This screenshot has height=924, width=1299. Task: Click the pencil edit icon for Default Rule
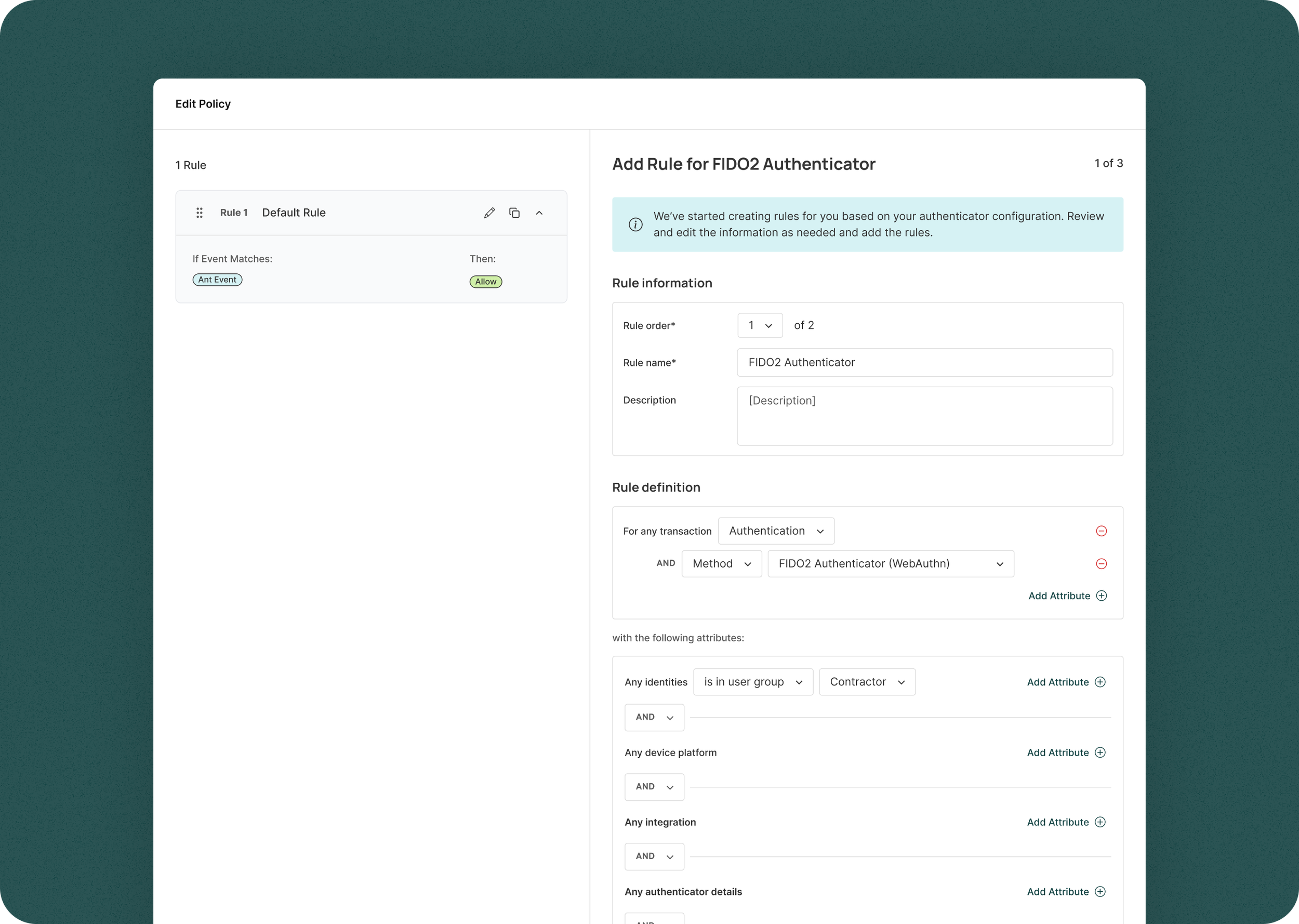click(x=489, y=213)
